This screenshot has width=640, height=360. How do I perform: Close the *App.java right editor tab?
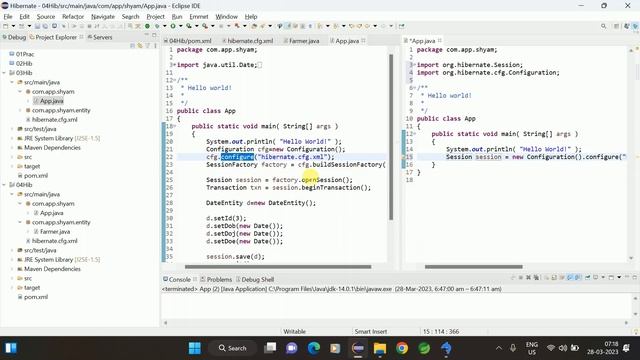pyautogui.click(x=440, y=41)
